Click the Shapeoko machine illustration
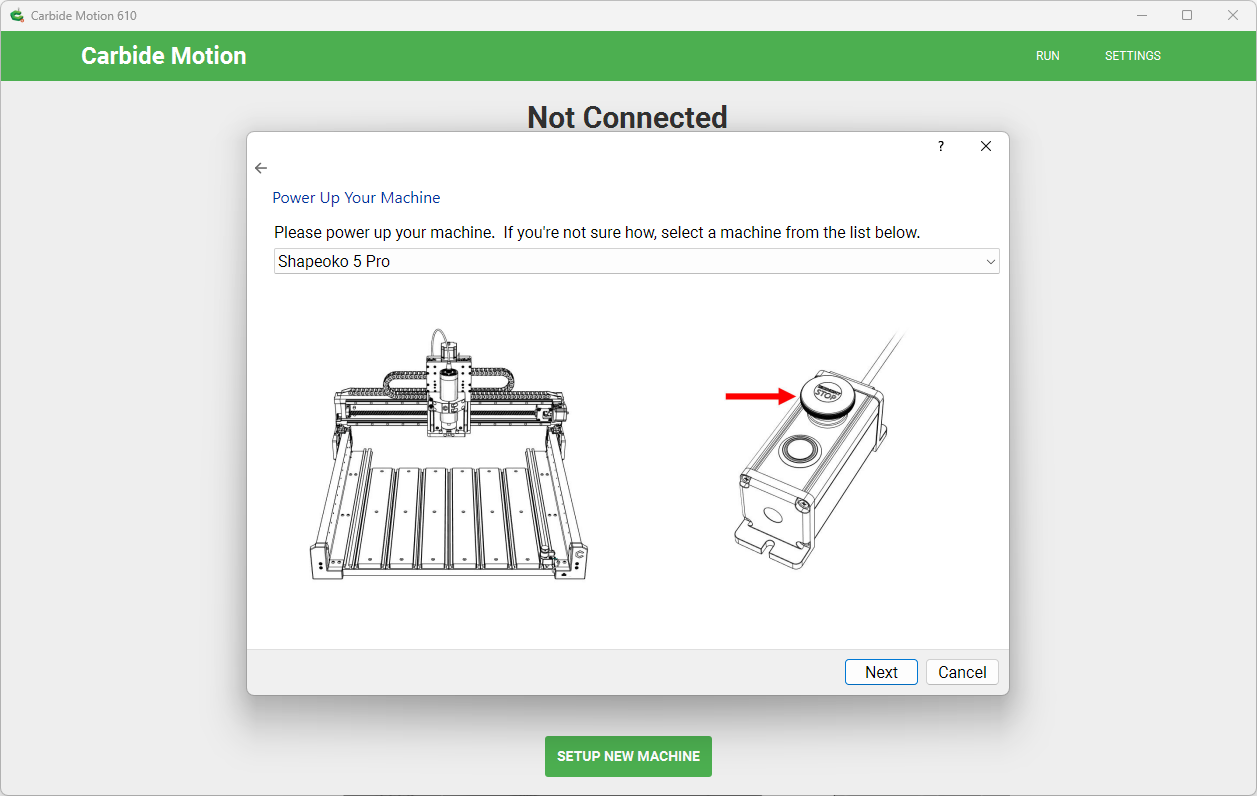 [448, 456]
